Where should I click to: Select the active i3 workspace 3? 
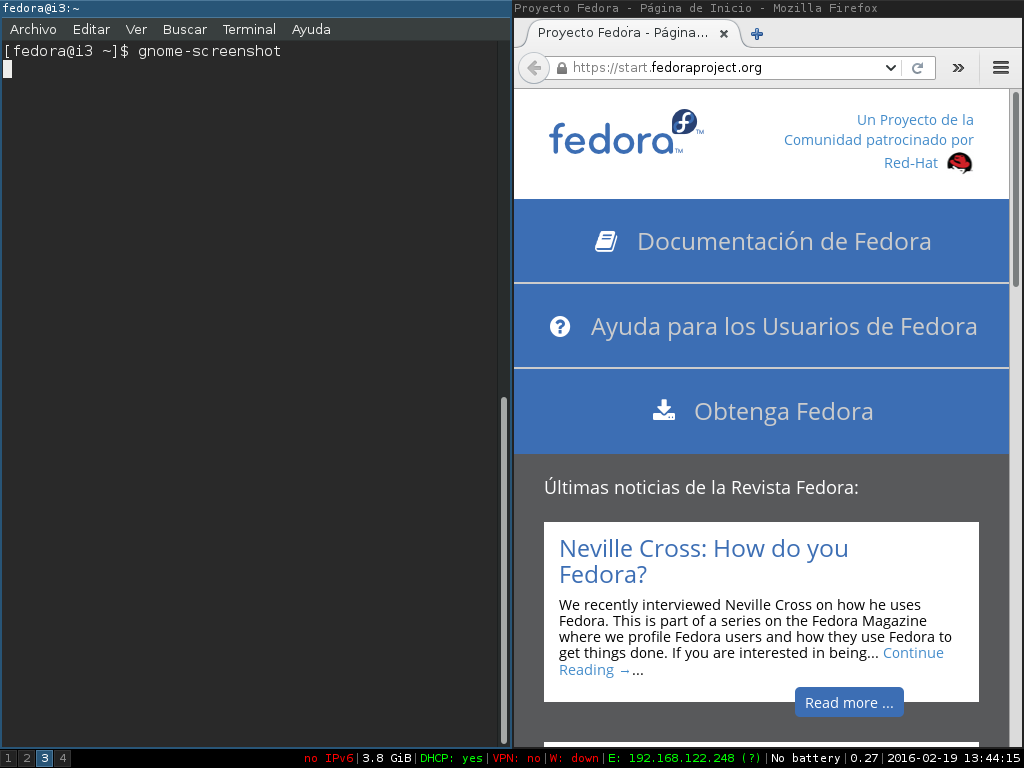tap(44, 758)
